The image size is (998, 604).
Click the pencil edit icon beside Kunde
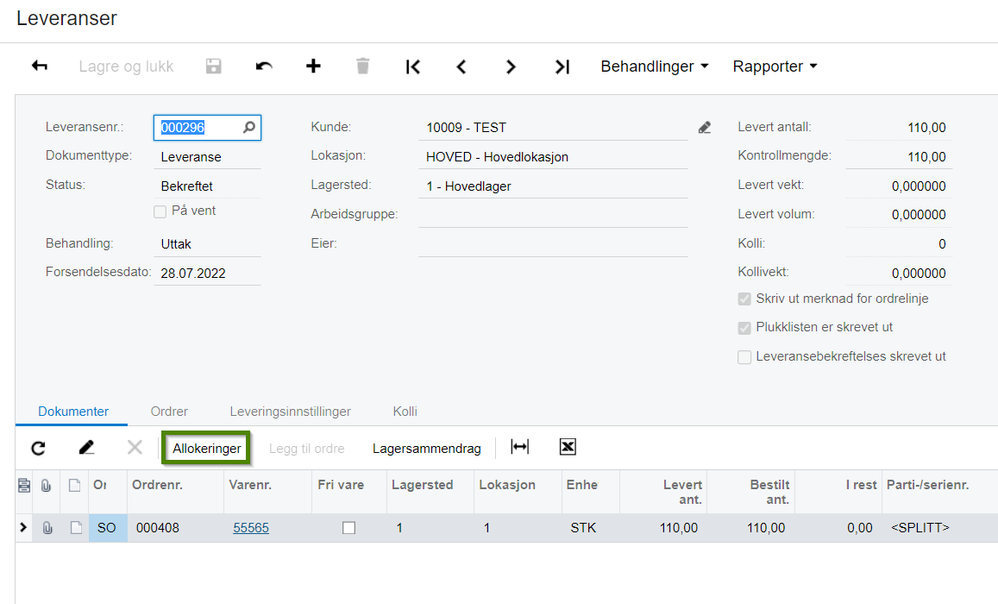coord(705,128)
